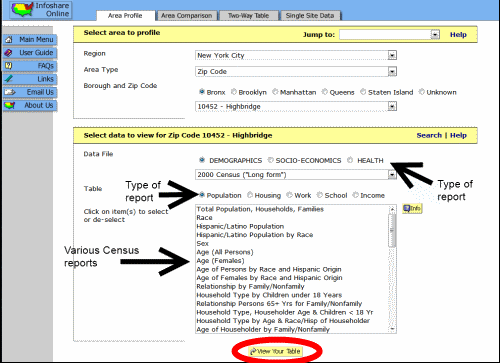Open the Jump to dropdown
This screenshot has height=363, width=500.
[390, 34]
